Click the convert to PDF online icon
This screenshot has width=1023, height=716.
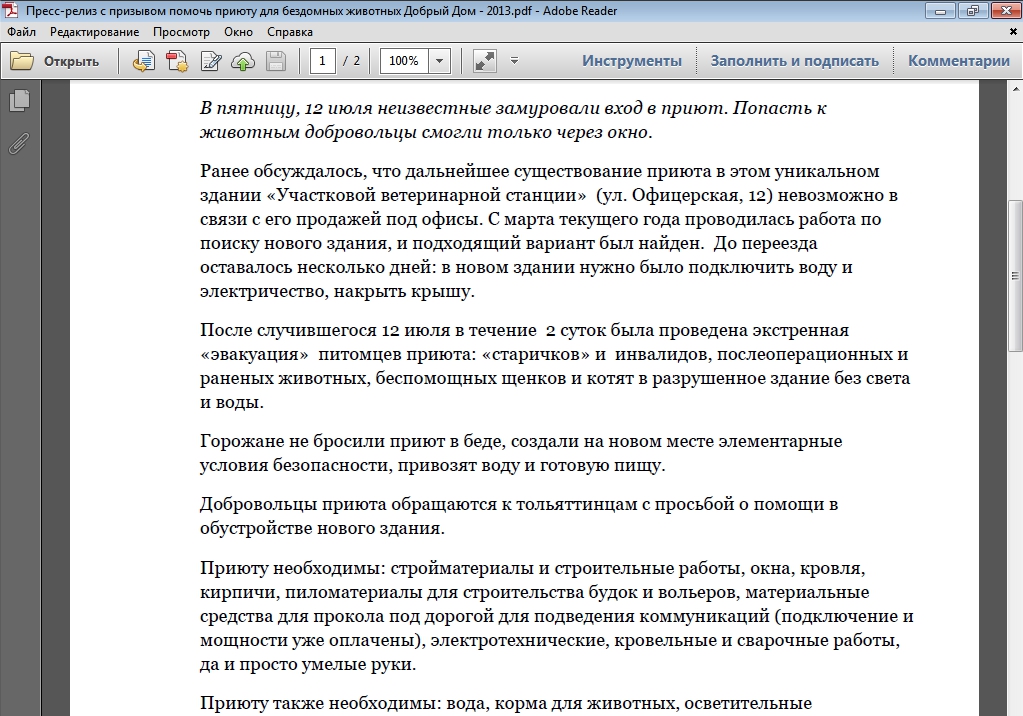144,61
